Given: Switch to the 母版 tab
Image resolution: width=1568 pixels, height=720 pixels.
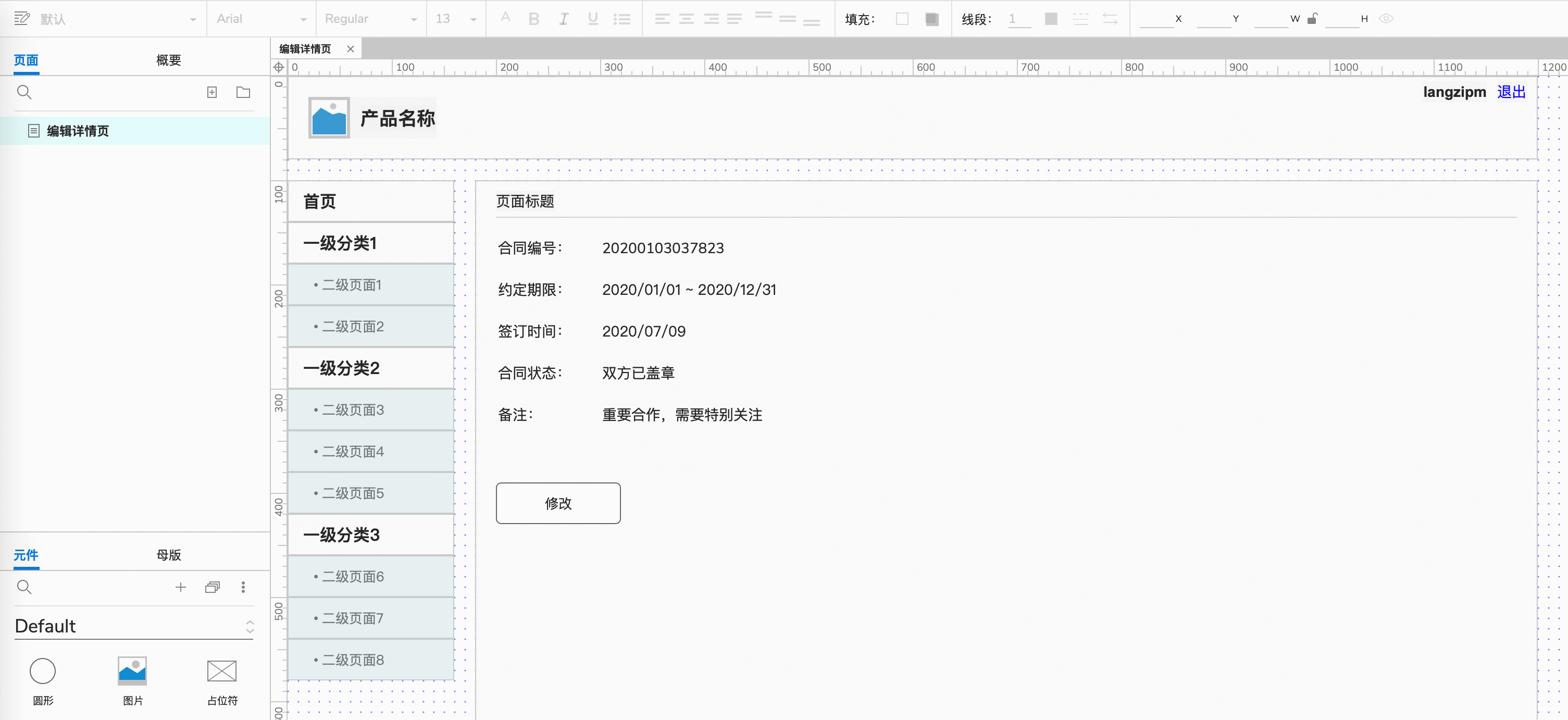Looking at the screenshot, I should (169, 554).
